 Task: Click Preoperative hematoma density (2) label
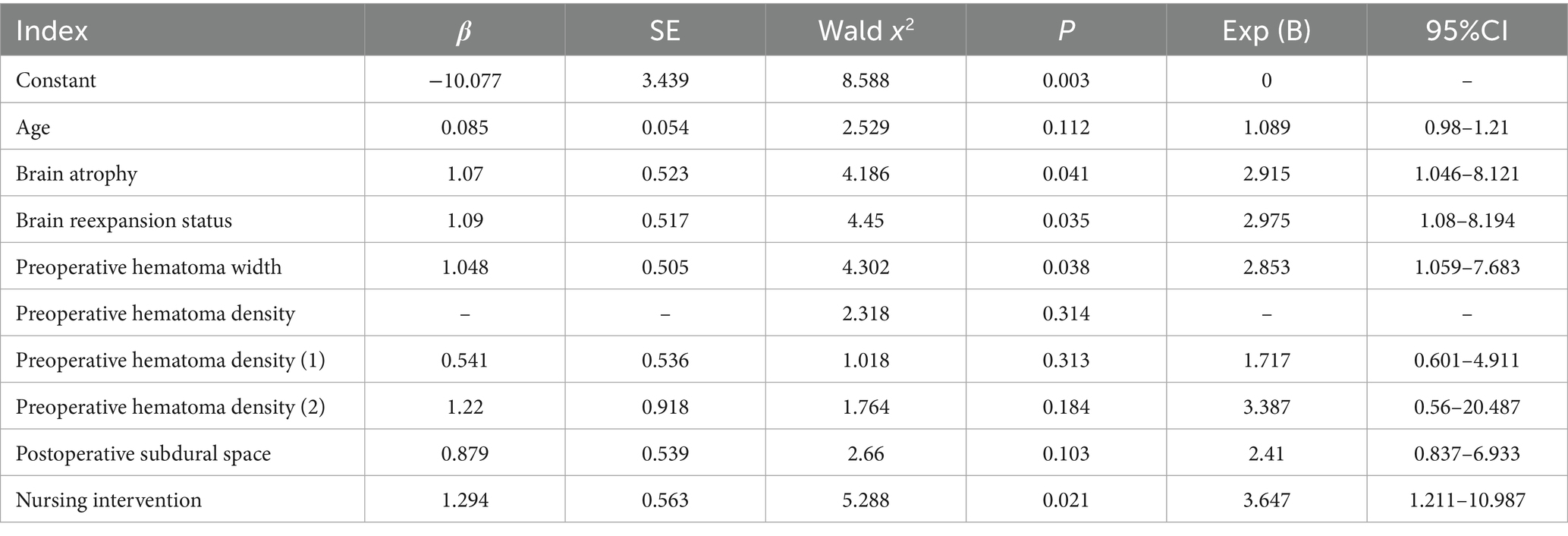171,408
